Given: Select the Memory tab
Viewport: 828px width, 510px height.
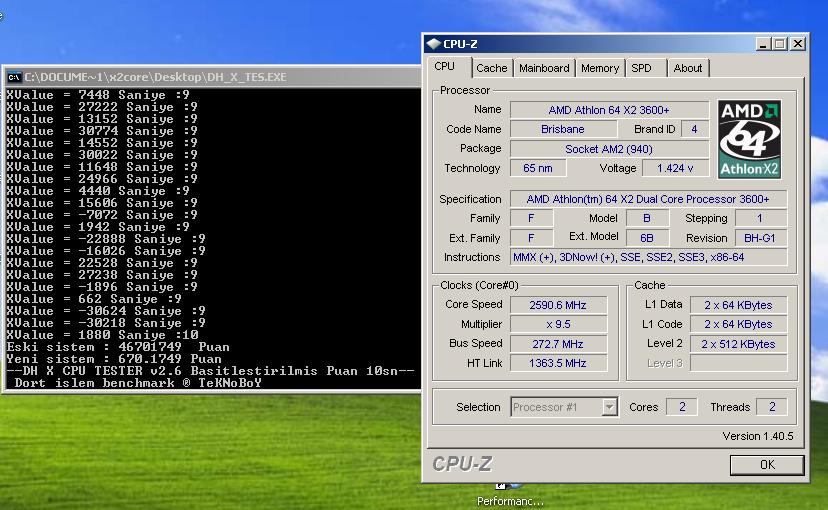Looking at the screenshot, I should click(600, 68).
